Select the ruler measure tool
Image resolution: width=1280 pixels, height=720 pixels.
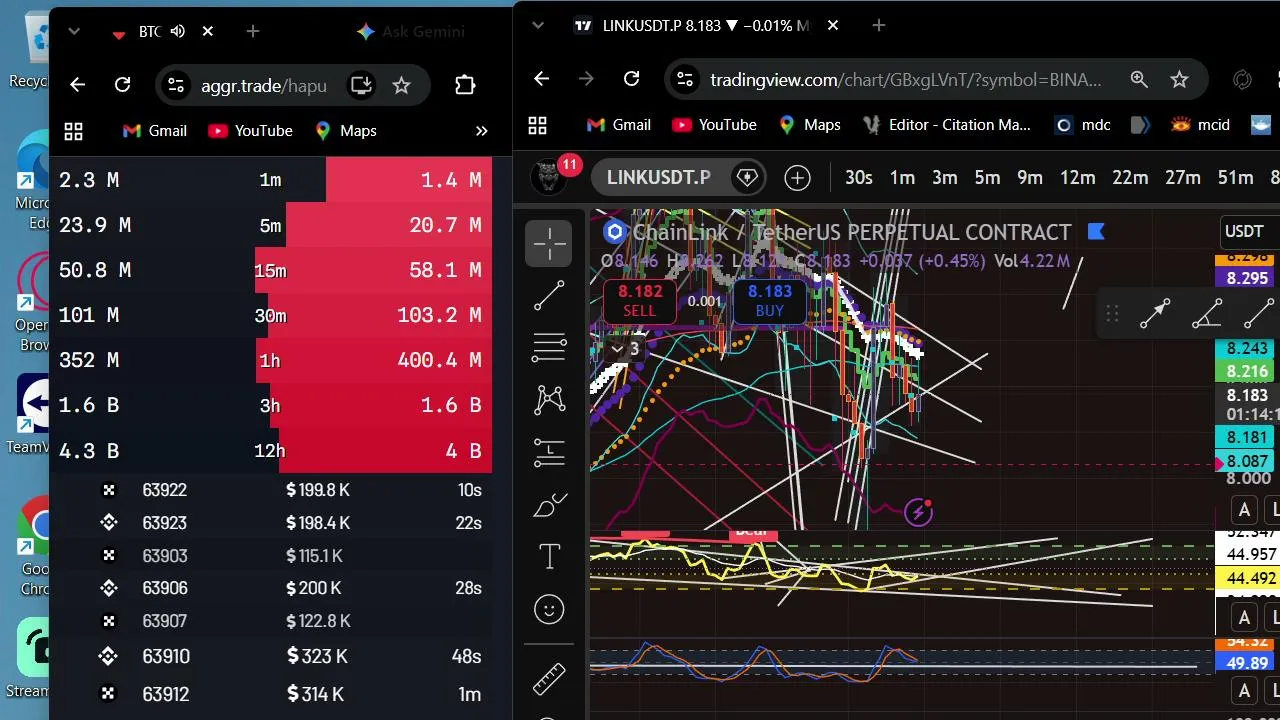tap(549, 679)
